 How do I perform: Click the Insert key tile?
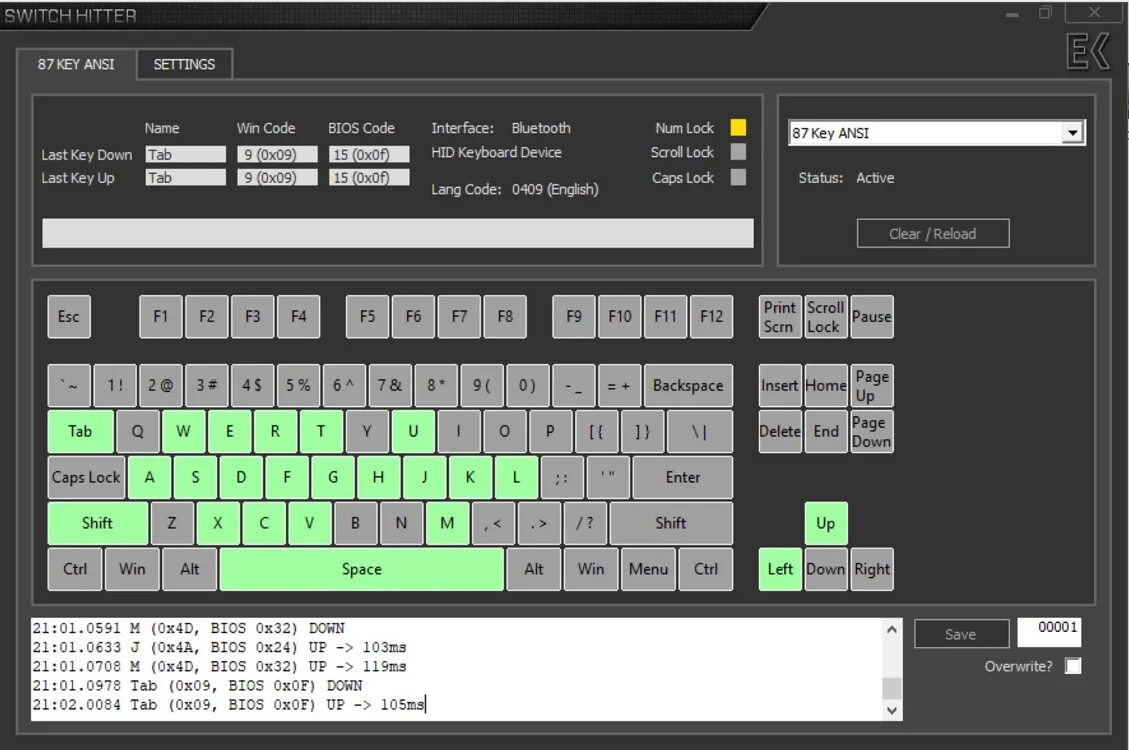pos(780,386)
